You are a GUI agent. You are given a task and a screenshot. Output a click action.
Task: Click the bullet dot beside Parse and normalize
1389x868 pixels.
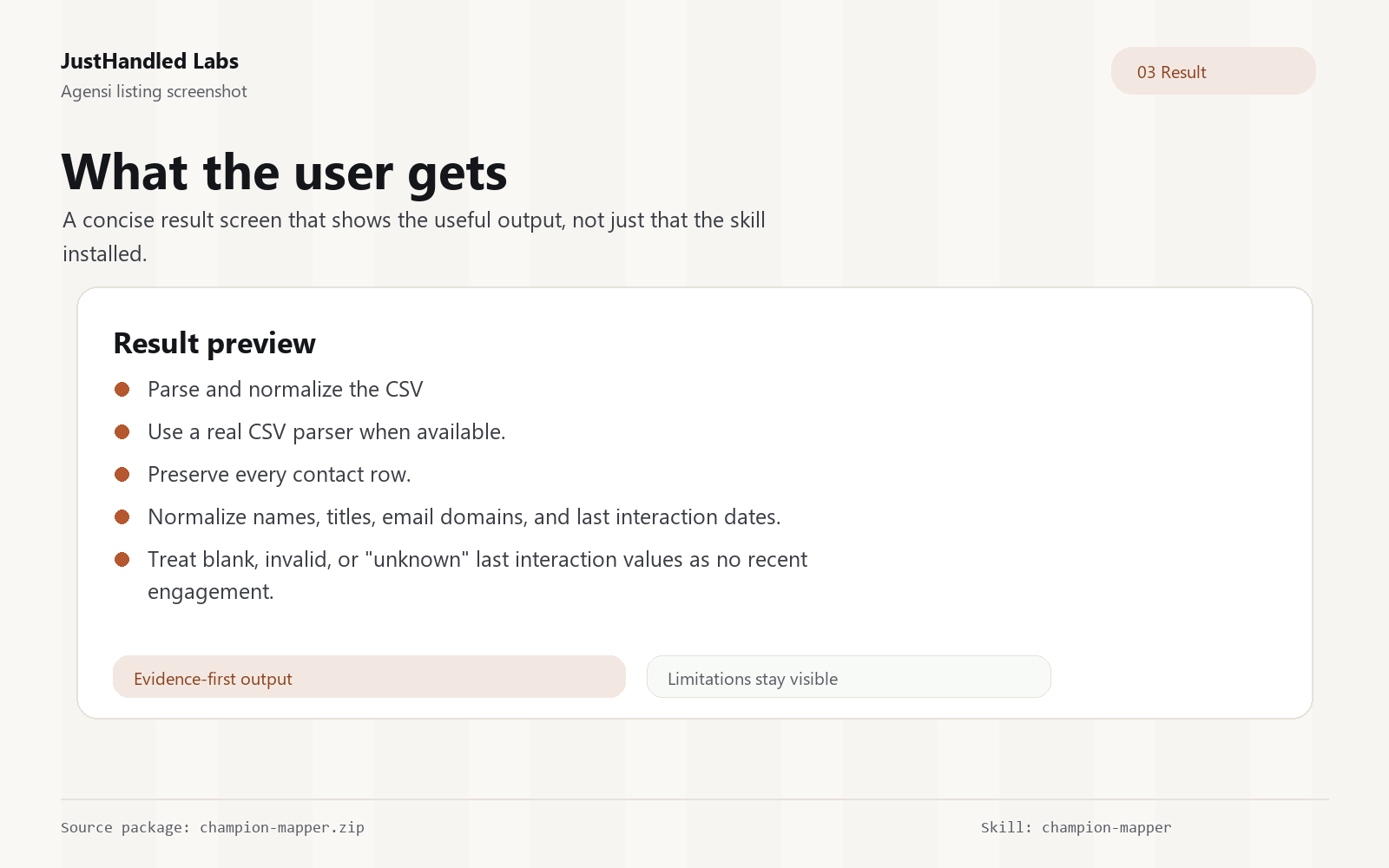(122, 390)
